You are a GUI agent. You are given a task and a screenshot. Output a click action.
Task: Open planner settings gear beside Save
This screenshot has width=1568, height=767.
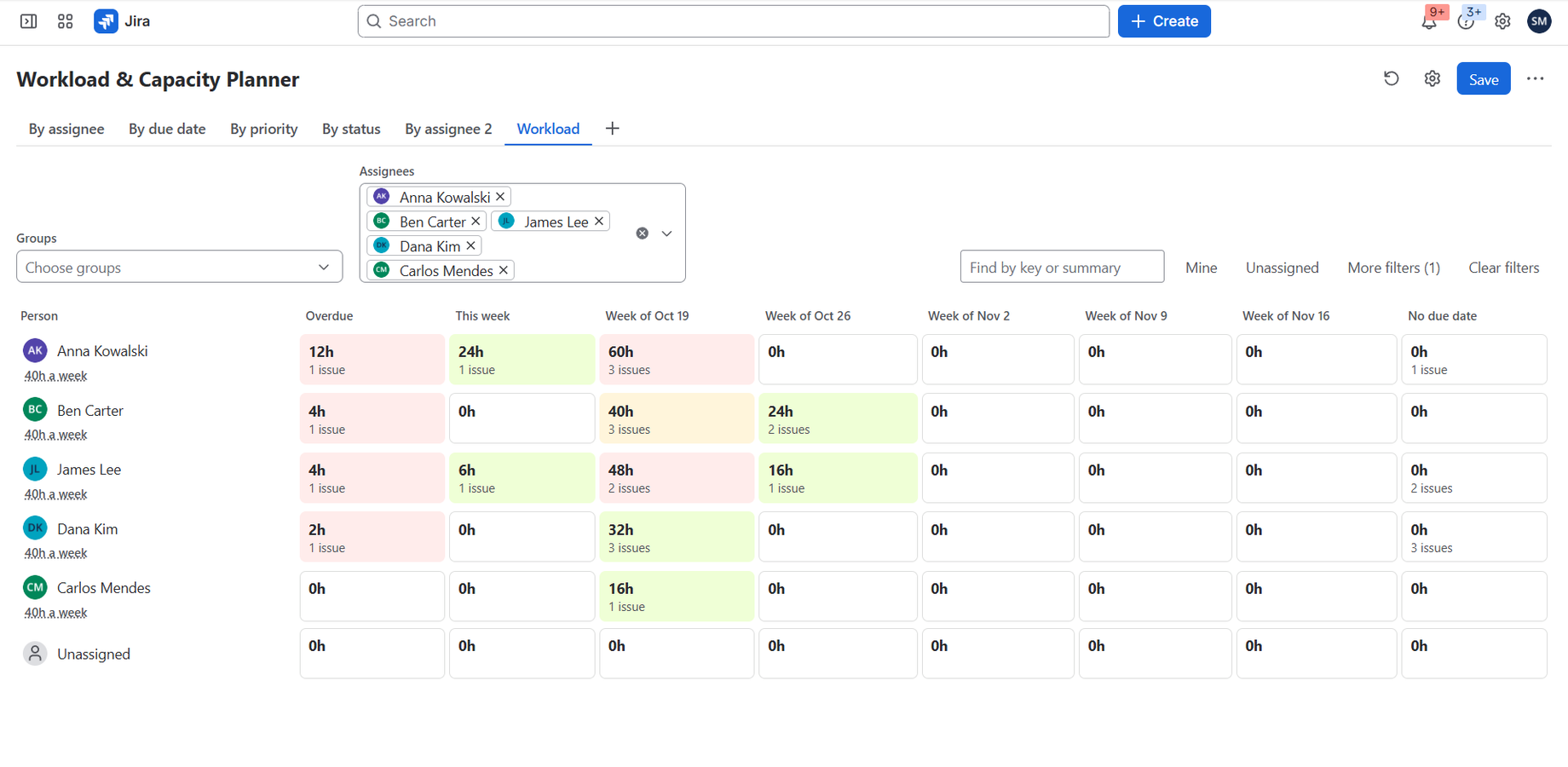point(1433,78)
